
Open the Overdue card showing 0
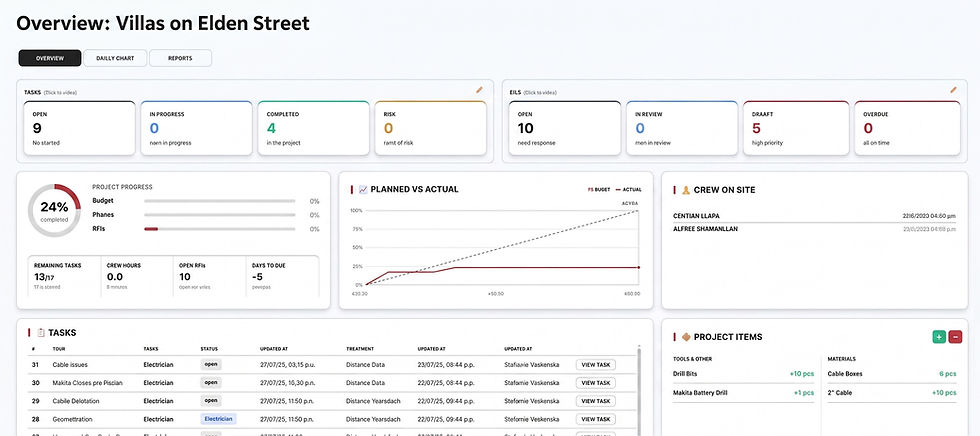(907, 128)
